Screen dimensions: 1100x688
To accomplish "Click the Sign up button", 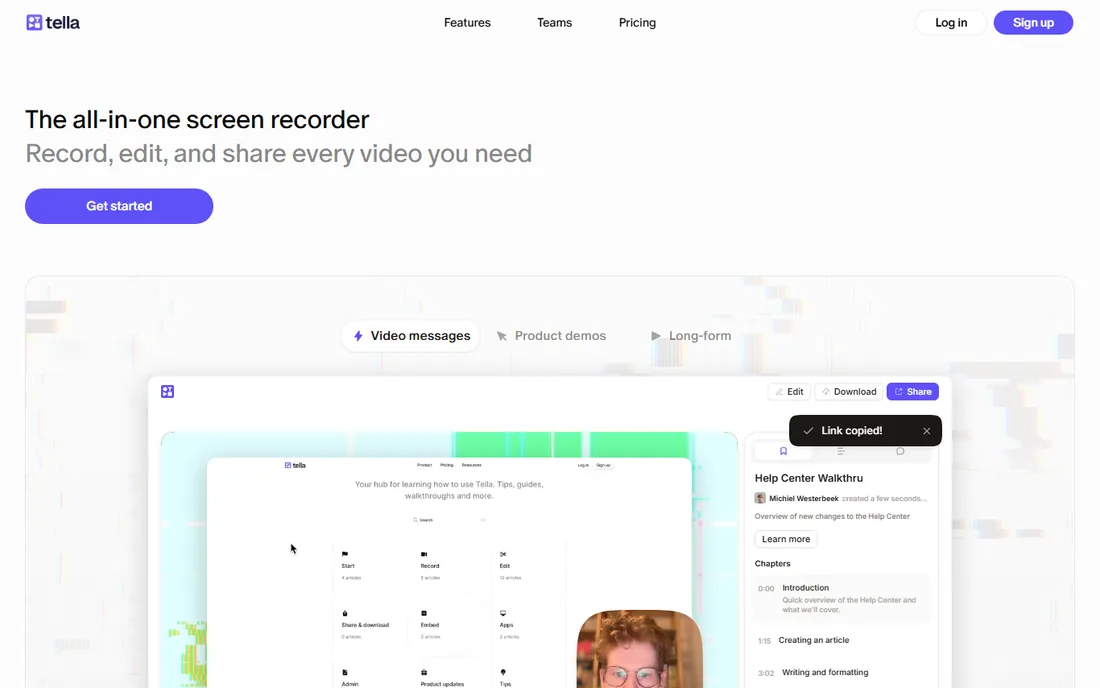I will pyautogui.click(x=1033, y=22).
